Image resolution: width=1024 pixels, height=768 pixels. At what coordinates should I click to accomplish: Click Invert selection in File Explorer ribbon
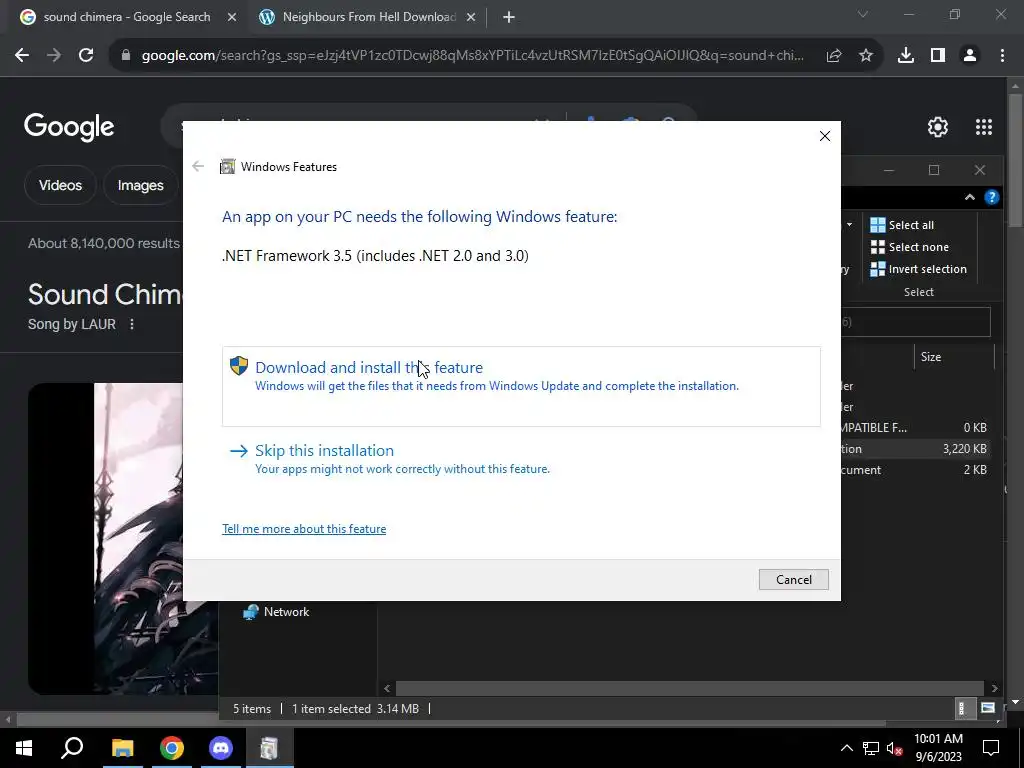point(919,269)
